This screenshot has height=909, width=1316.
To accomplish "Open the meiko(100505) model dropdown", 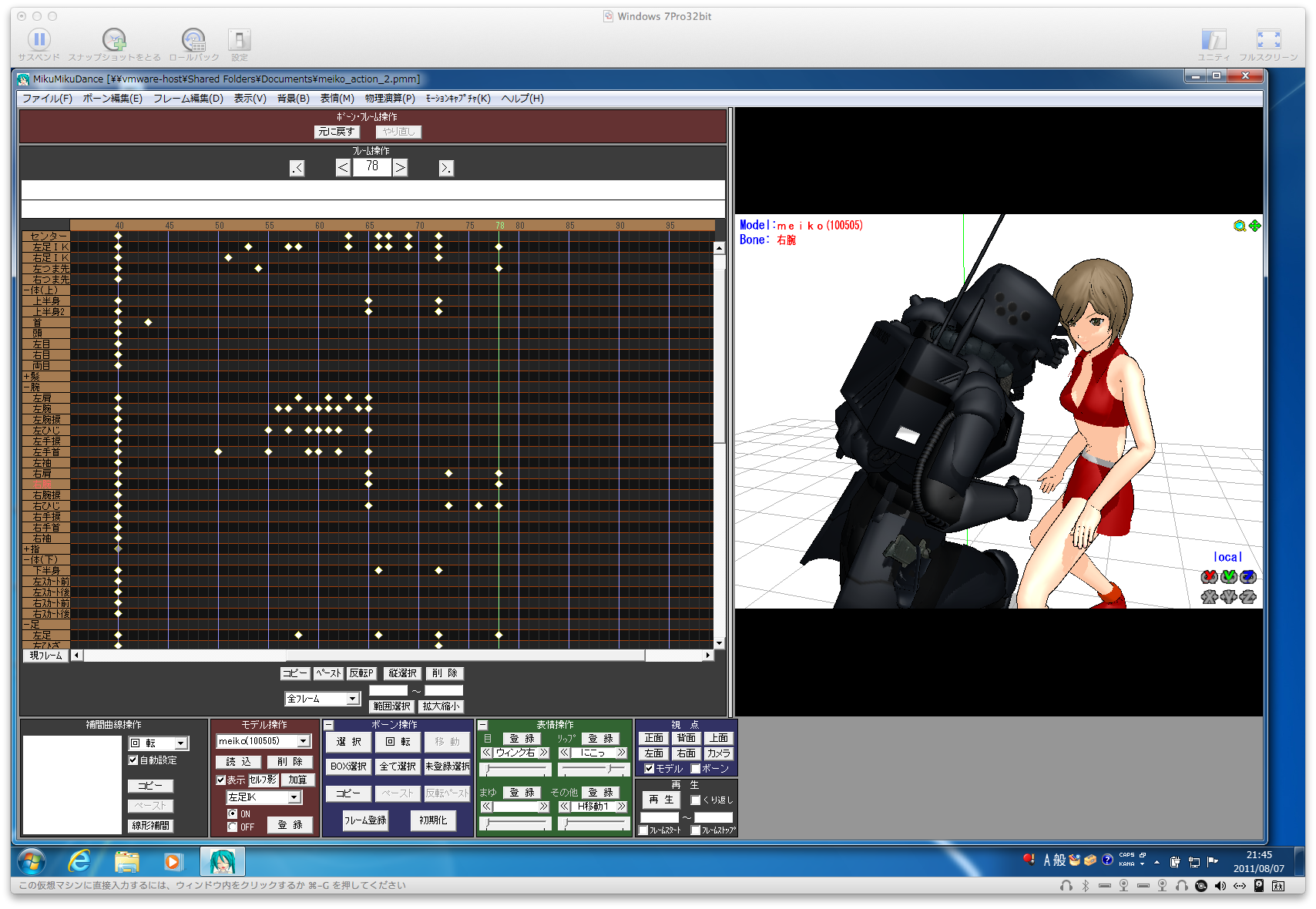I will tap(304, 741).
